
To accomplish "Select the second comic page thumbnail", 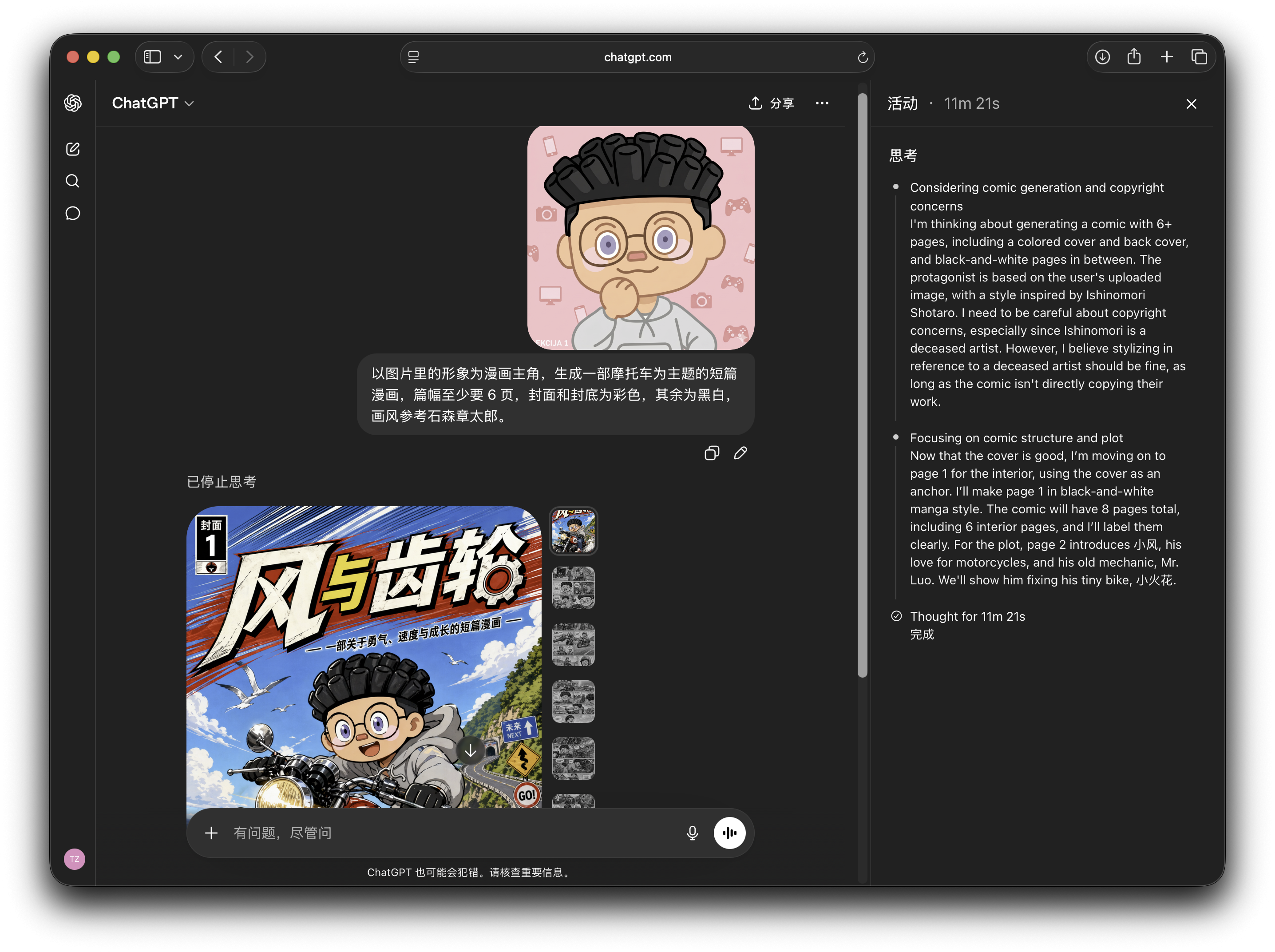I will [573, 588].
